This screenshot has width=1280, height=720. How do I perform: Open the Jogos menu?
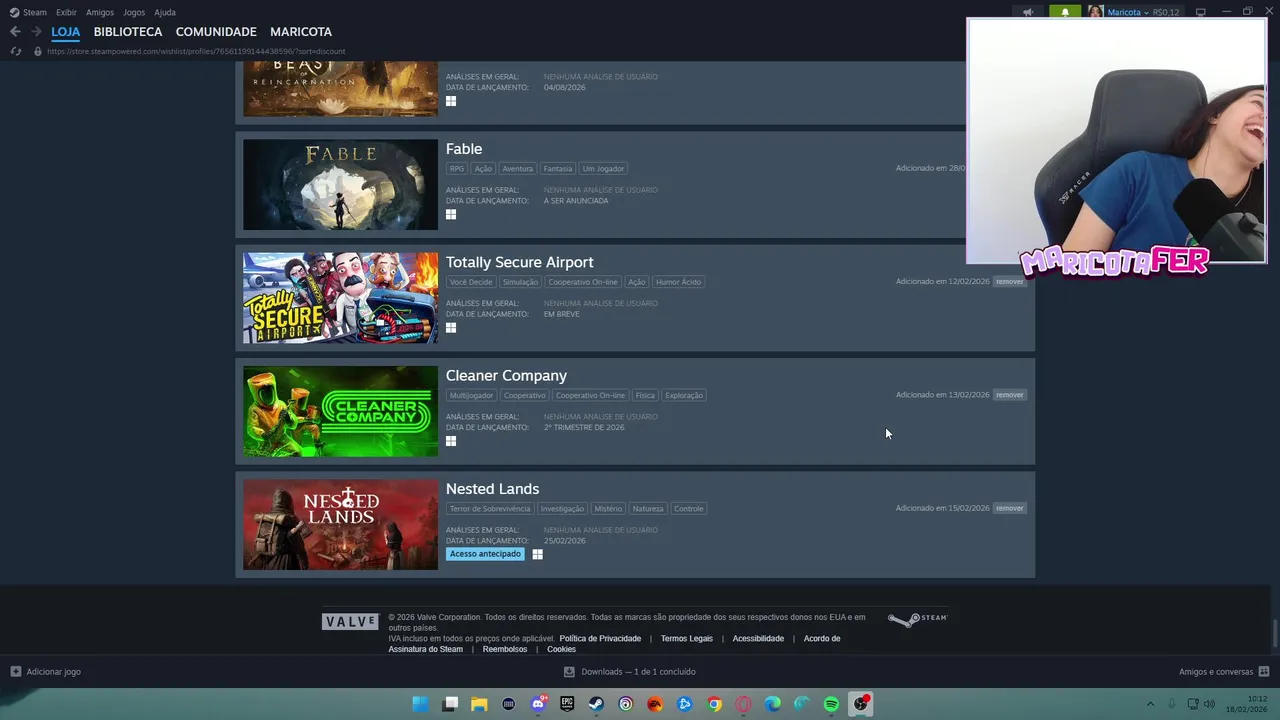pos(134,12)
